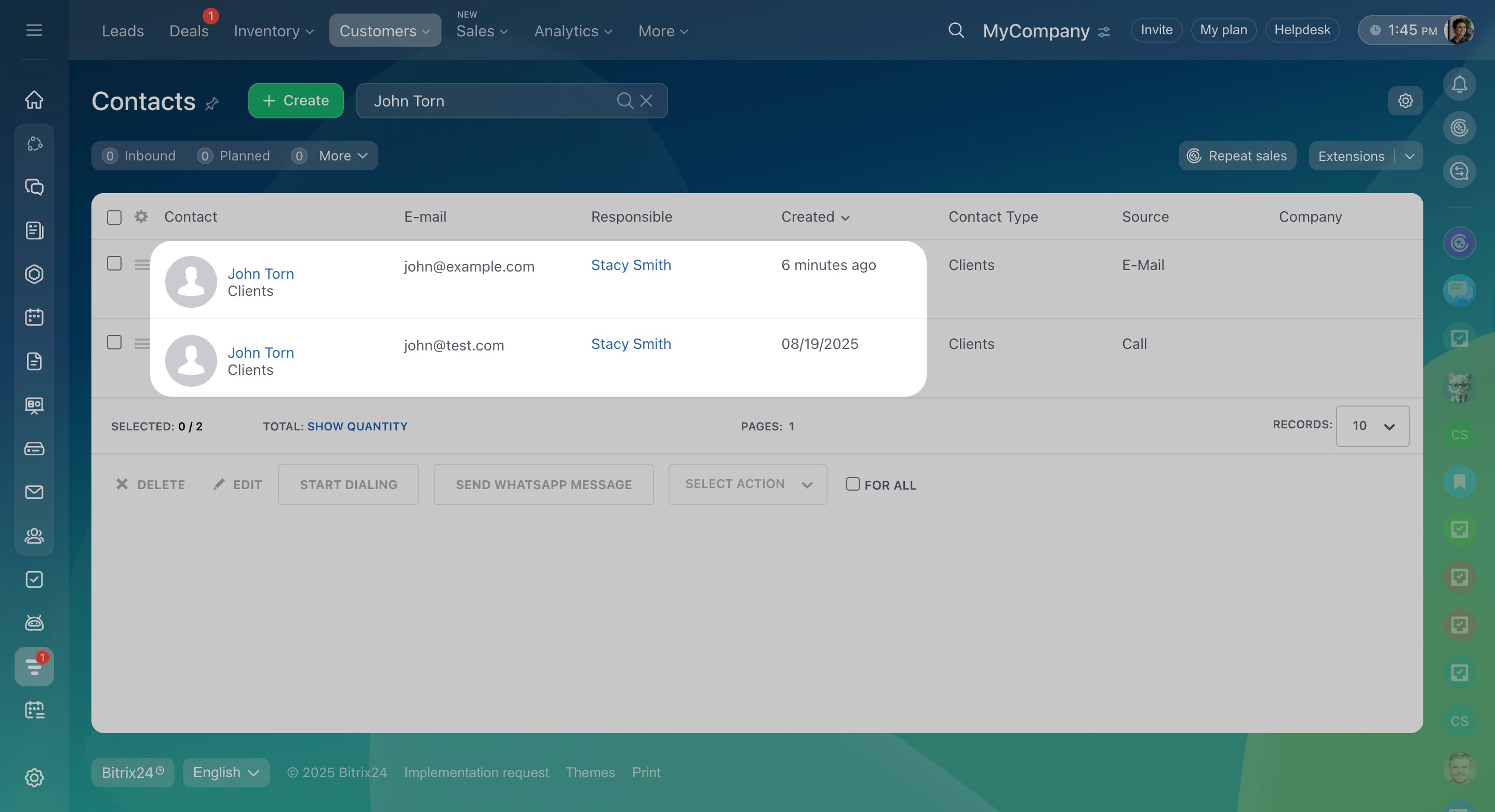The image size is (1495, 812).
Task: Click the notifications bell icon
Action: pos(1459,85)
